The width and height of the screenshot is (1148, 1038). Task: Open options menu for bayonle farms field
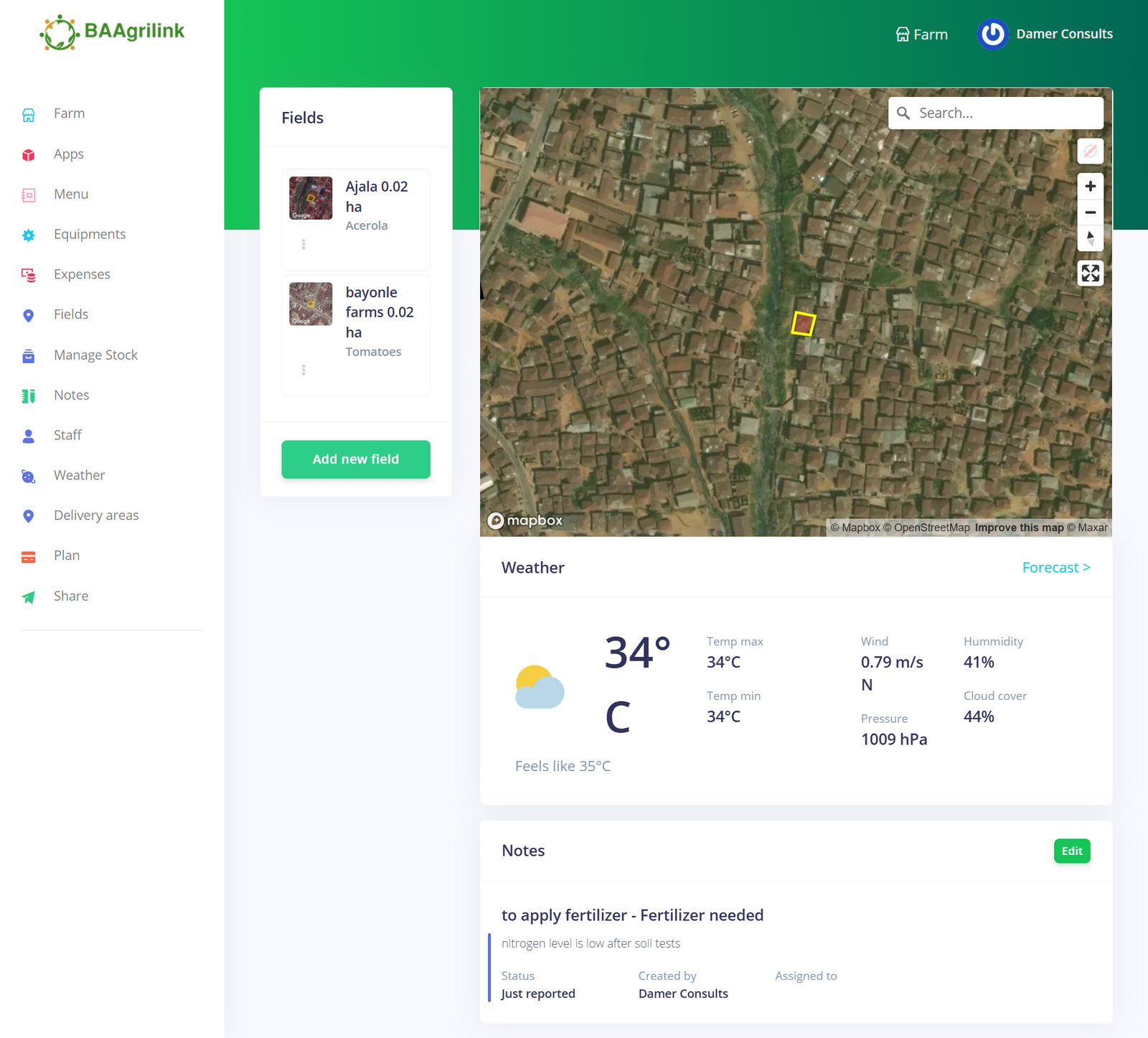click(x=304, y=370)
